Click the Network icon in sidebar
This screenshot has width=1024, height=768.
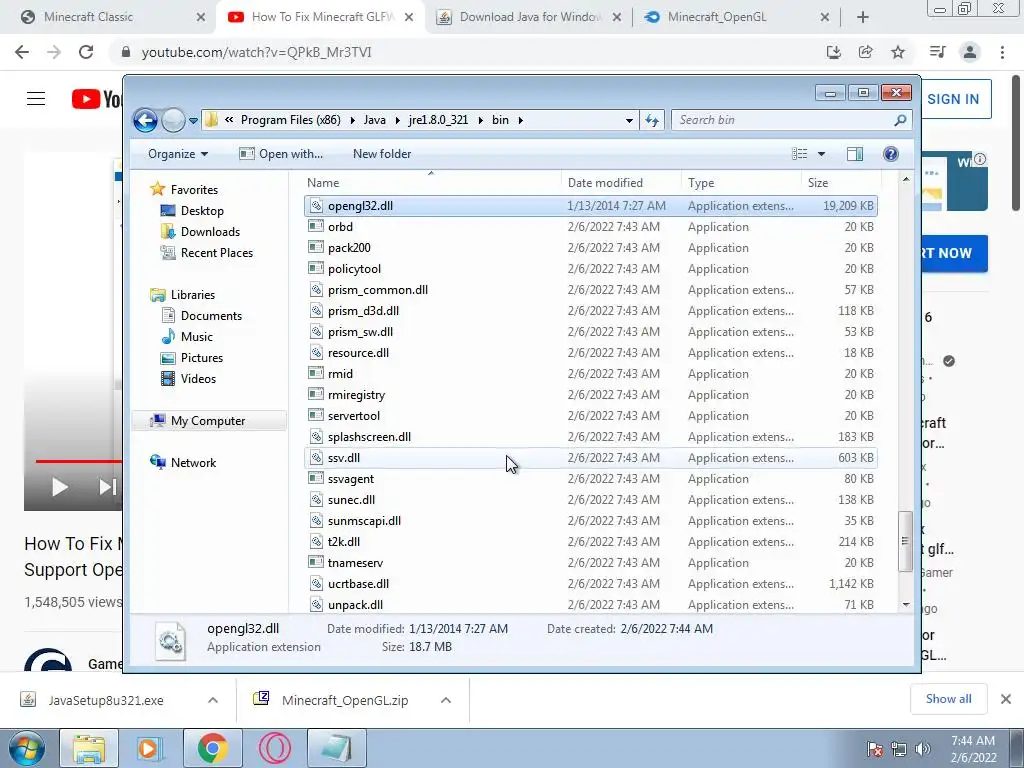pyautogui.click(x=157, y=462)
